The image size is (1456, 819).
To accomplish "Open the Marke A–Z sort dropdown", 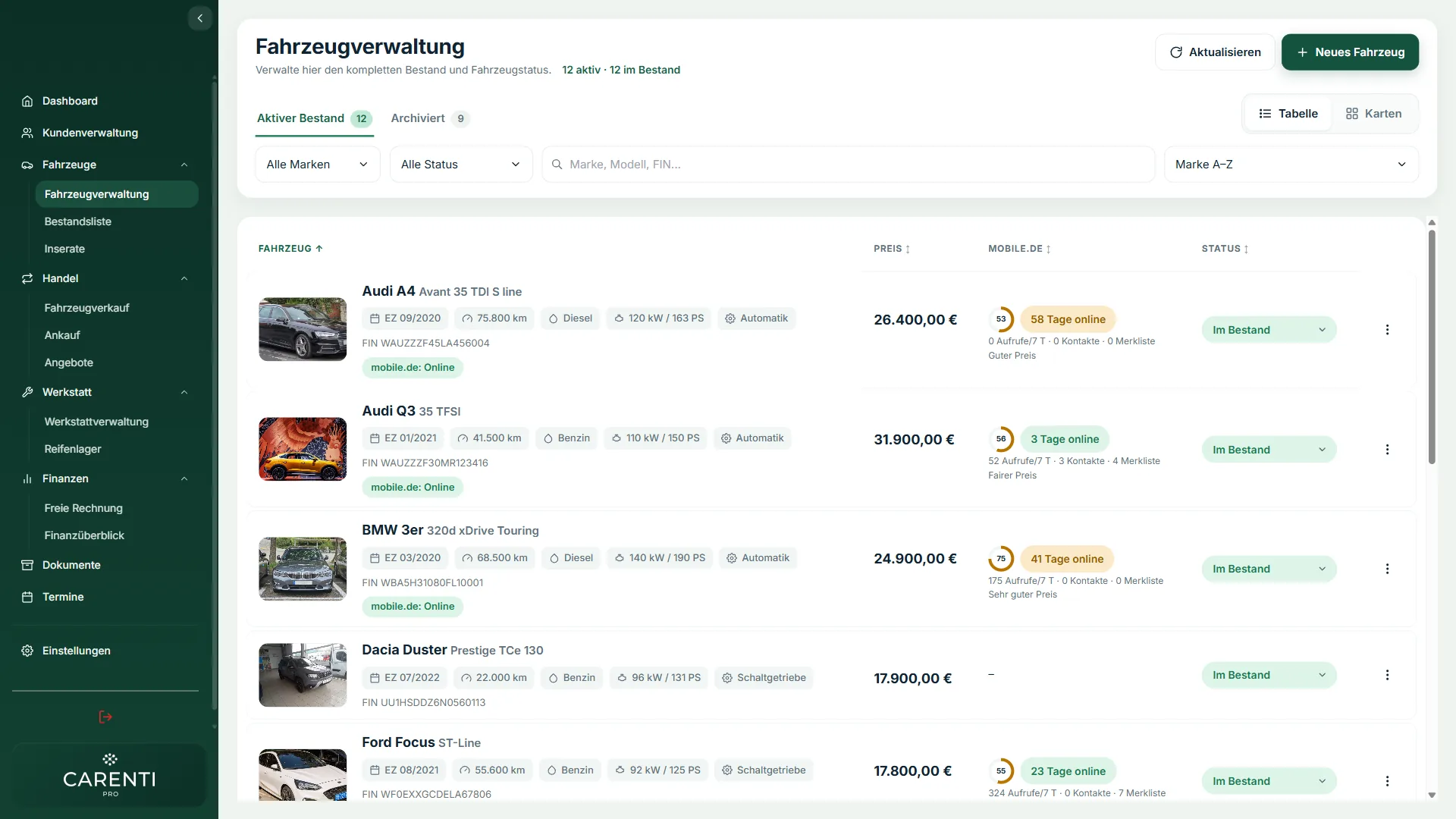I will coord(1291,165).
